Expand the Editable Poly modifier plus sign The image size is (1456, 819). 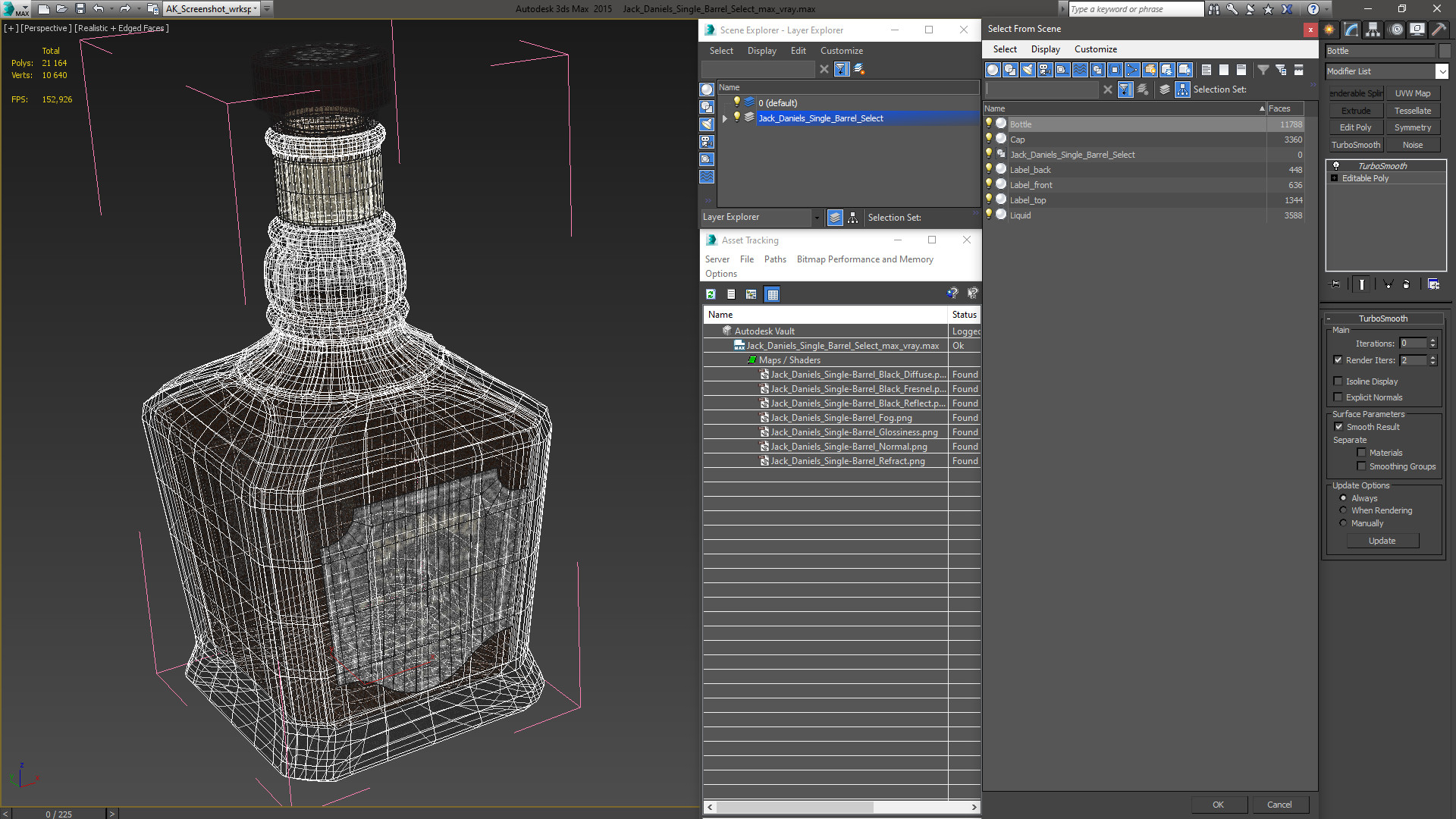click(1335, 178)
